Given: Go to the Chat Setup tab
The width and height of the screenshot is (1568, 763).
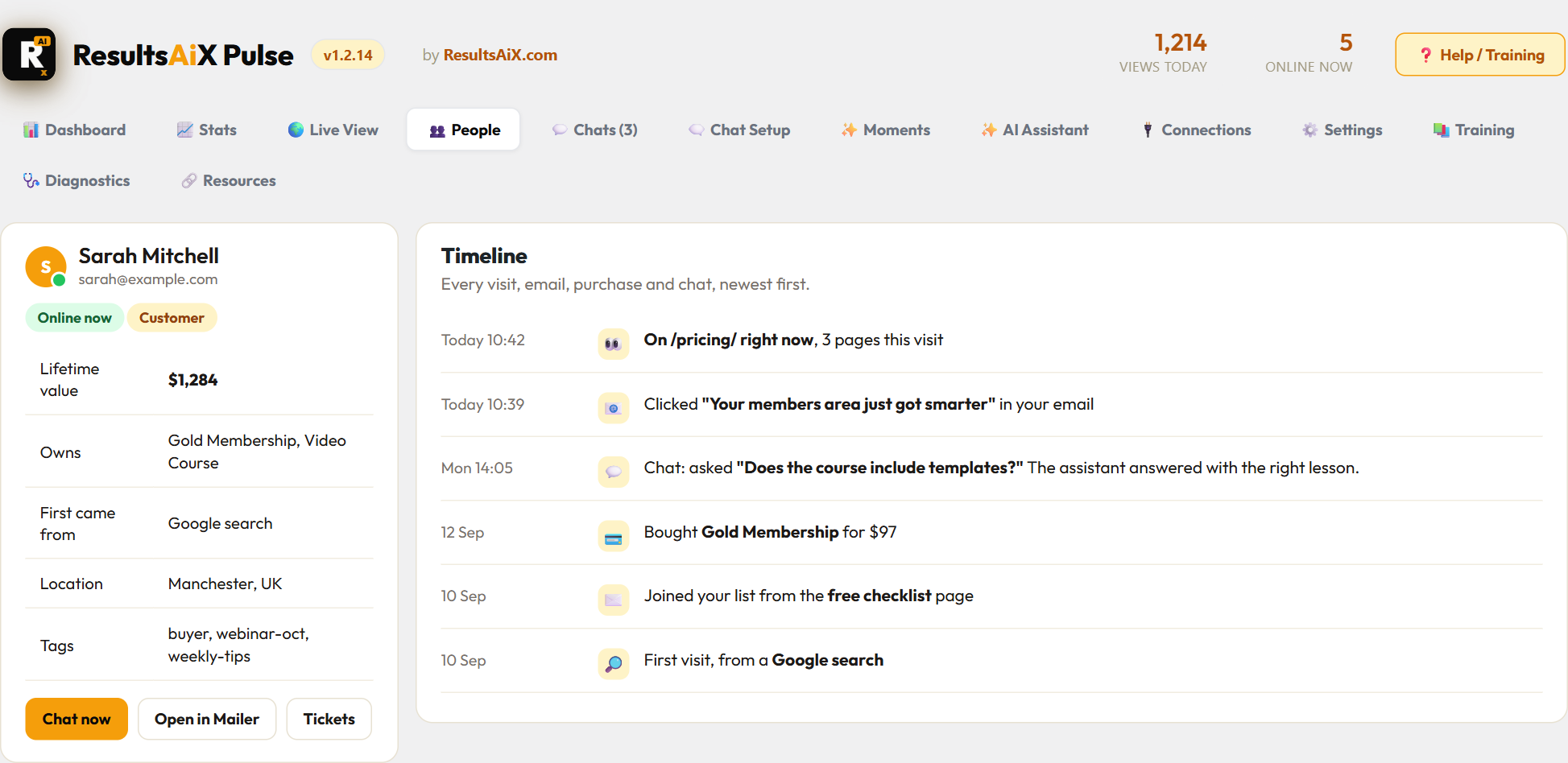Looking at the screenshot, I should coord(739,130).
